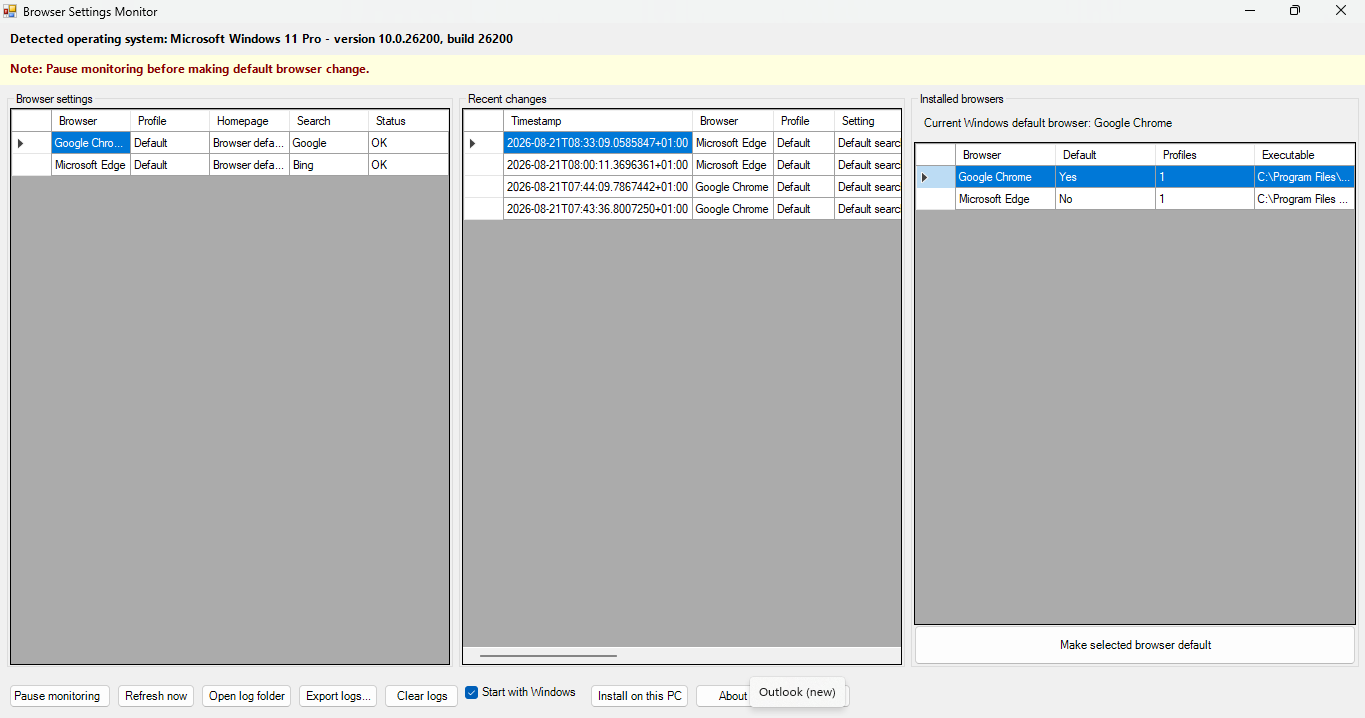The image size is (1365, 718).
Task: Select the 2026-08-21T08:00:11 timestamp cell
Action: 598,165
